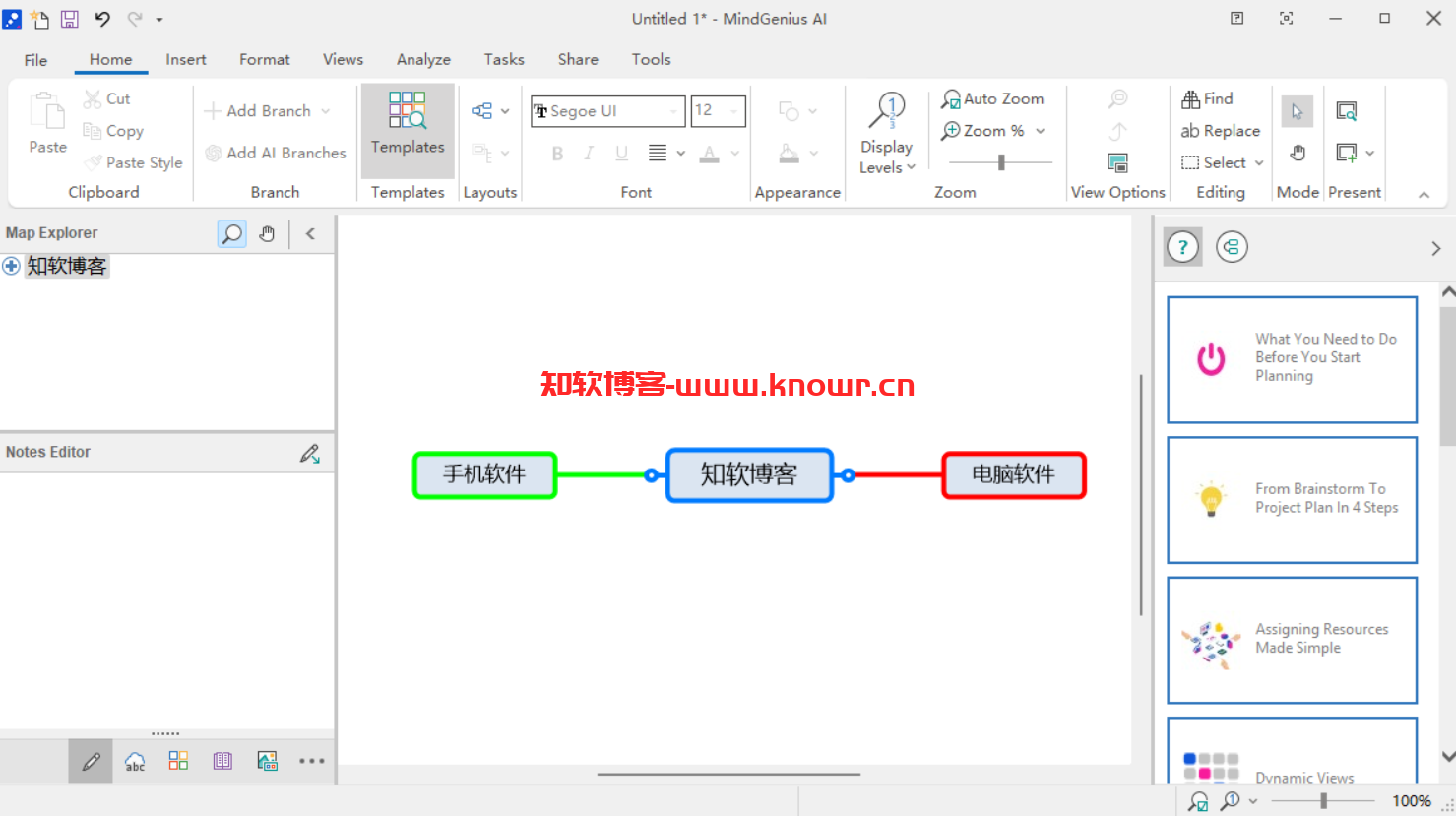The width and height of the screenshot is (1456, 816).
Task: Open more panels ellipsis
Action: [x=311, y=760]
